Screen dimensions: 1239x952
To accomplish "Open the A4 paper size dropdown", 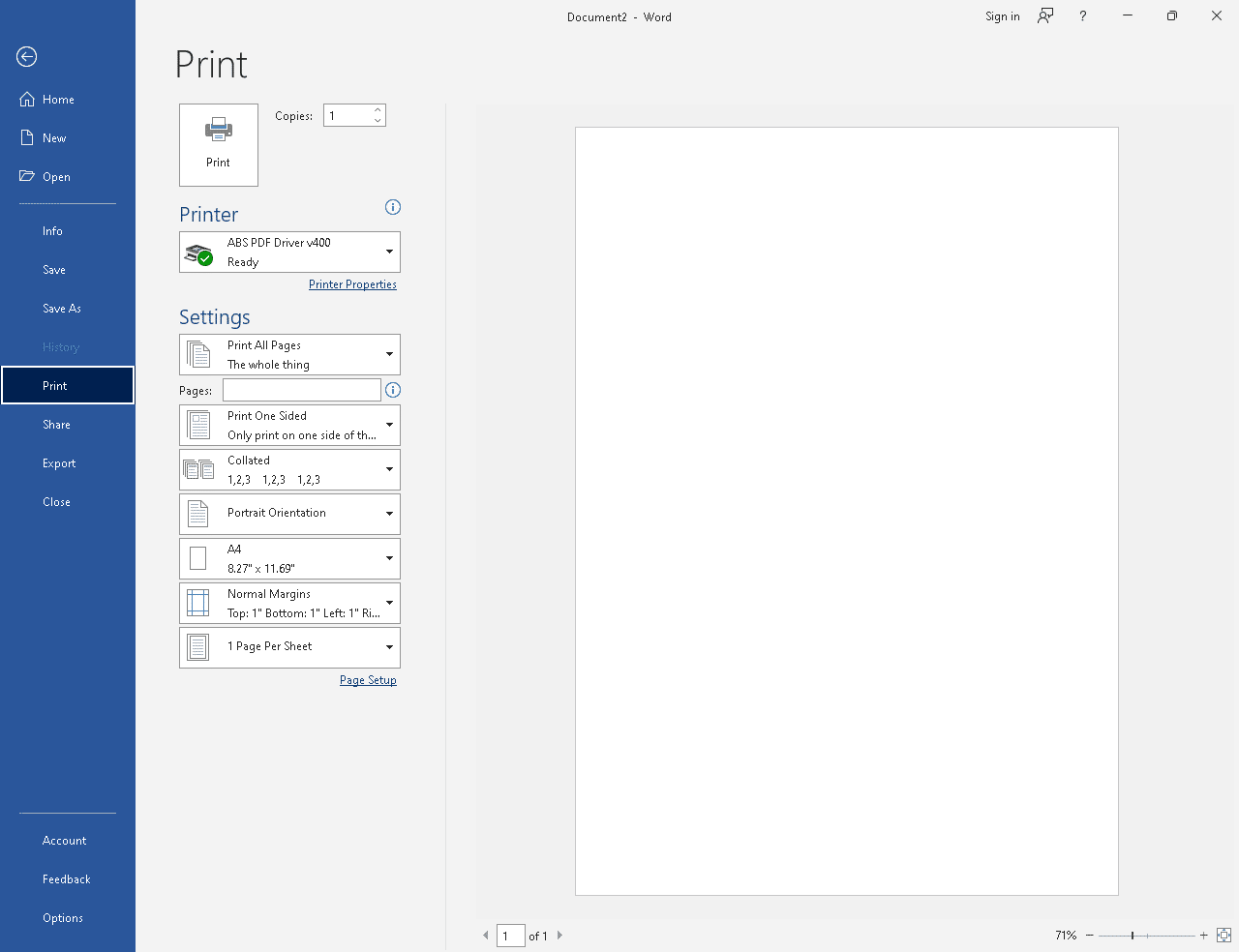I will (x=289, y=559).
